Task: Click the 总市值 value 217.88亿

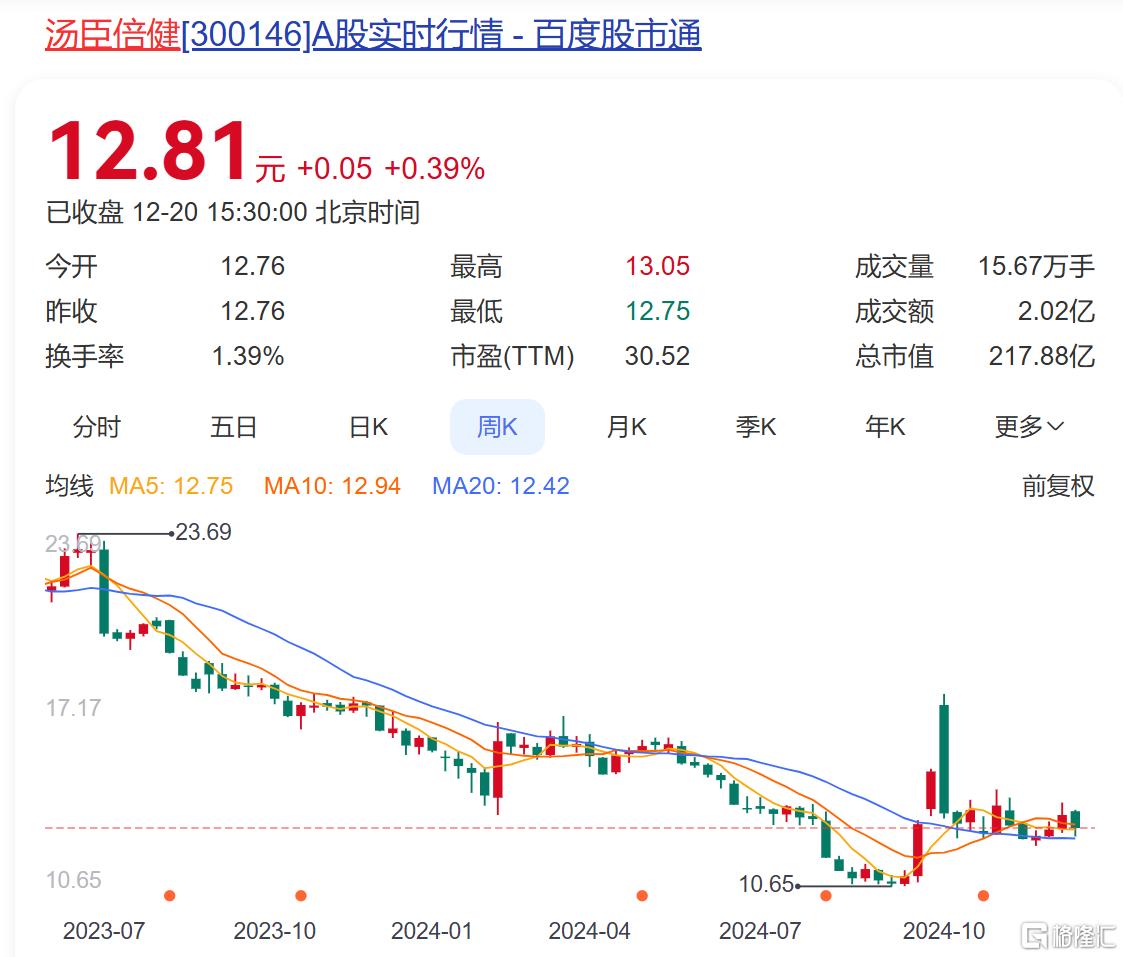Action: tap(1042, 356)
